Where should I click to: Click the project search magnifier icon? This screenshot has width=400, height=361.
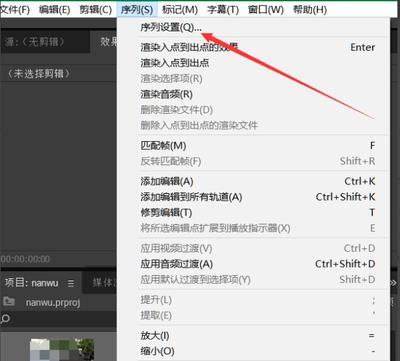pyautogui.click(x=5, y=319)
